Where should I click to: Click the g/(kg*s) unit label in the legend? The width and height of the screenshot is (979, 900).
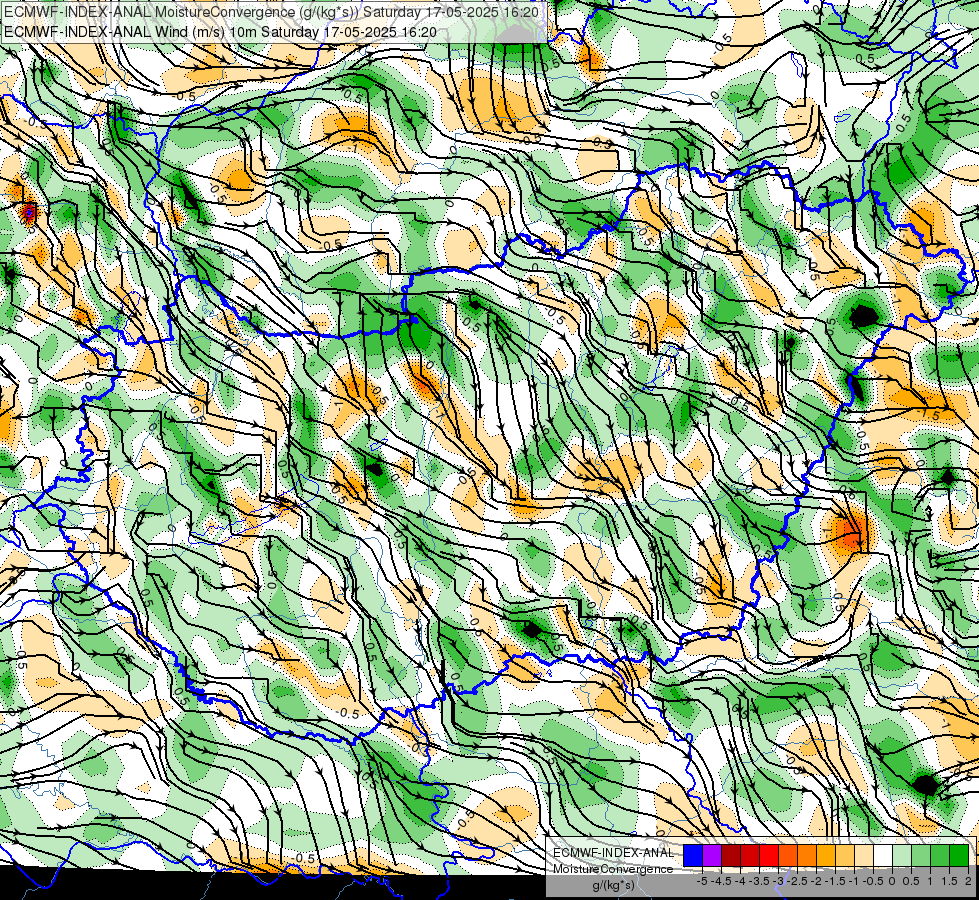tap(614, 885)
